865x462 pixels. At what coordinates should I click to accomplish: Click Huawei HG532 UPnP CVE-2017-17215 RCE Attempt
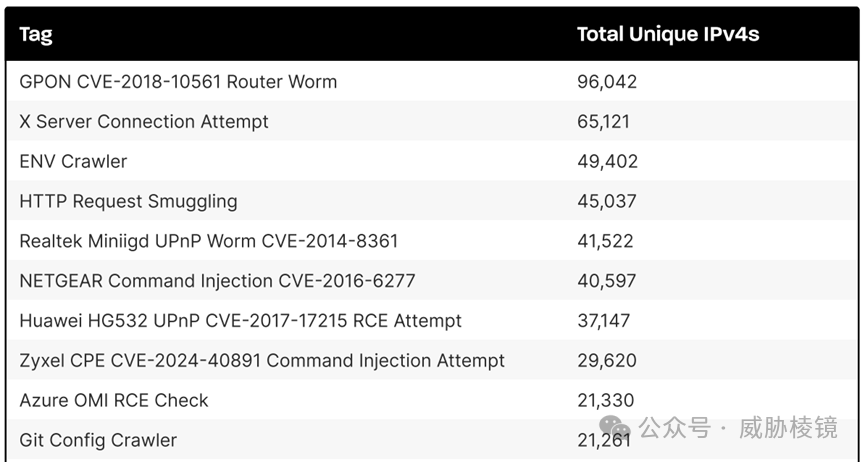240,321
